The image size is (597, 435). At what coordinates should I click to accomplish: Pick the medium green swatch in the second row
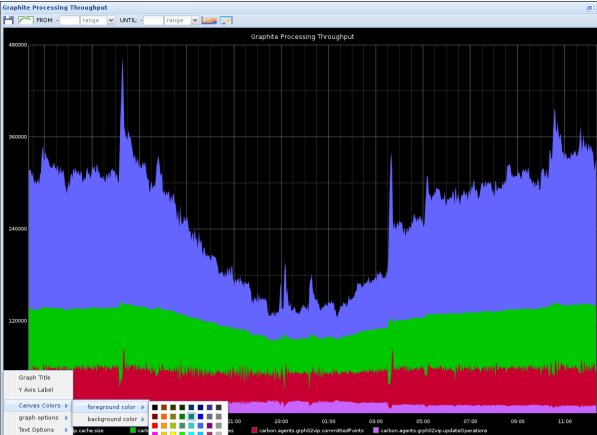(182, 416)
